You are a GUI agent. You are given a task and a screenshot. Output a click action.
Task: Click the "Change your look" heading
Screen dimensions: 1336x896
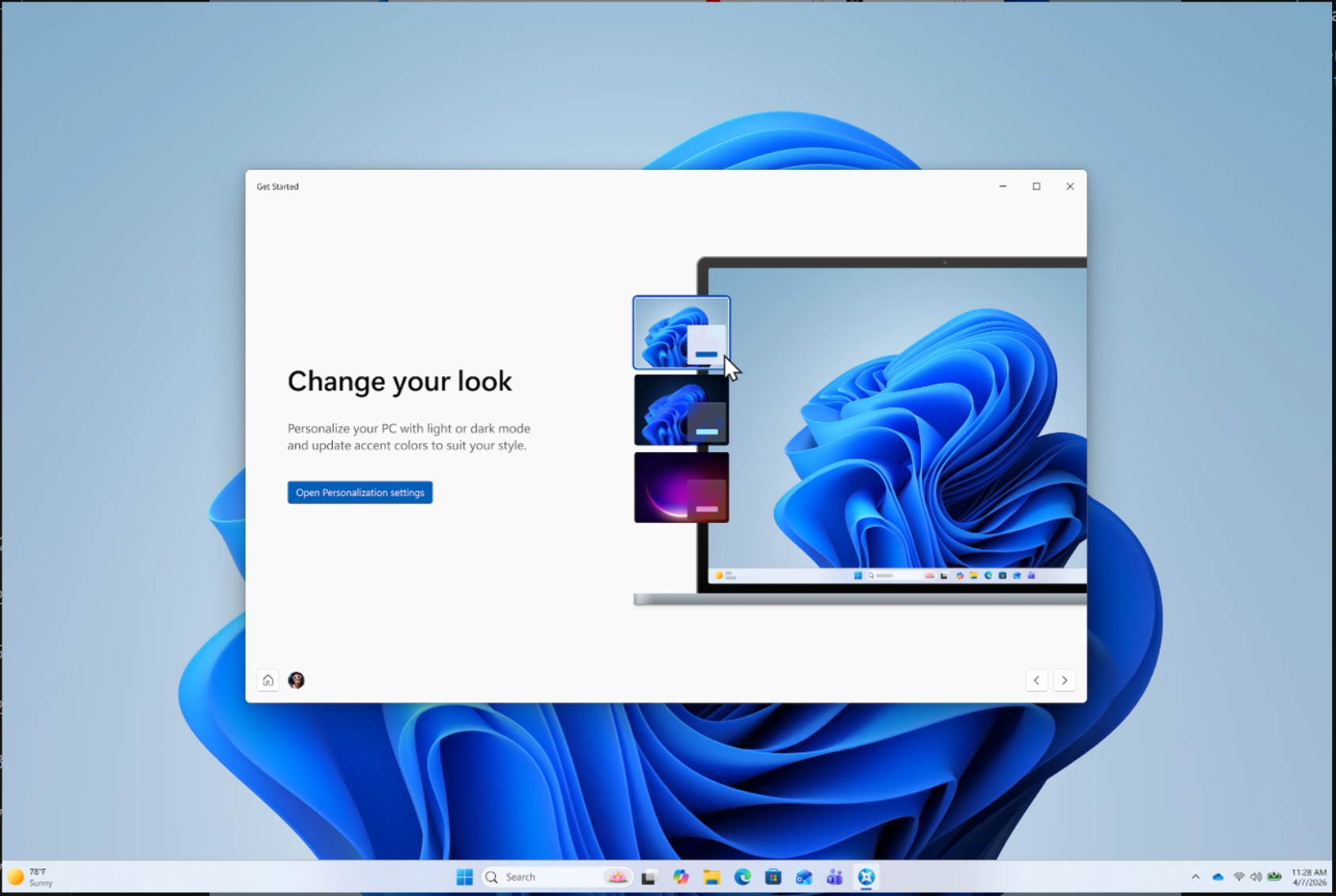pos(399,382)
